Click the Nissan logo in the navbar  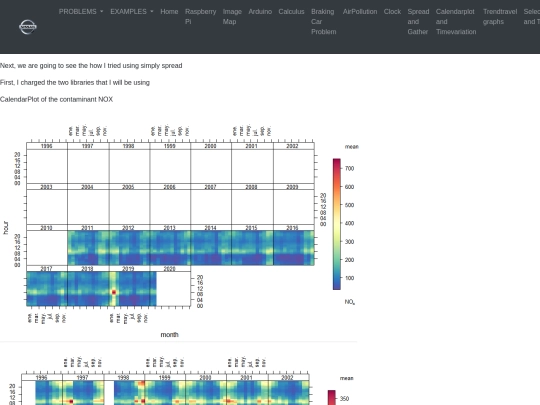click(28, 27)
